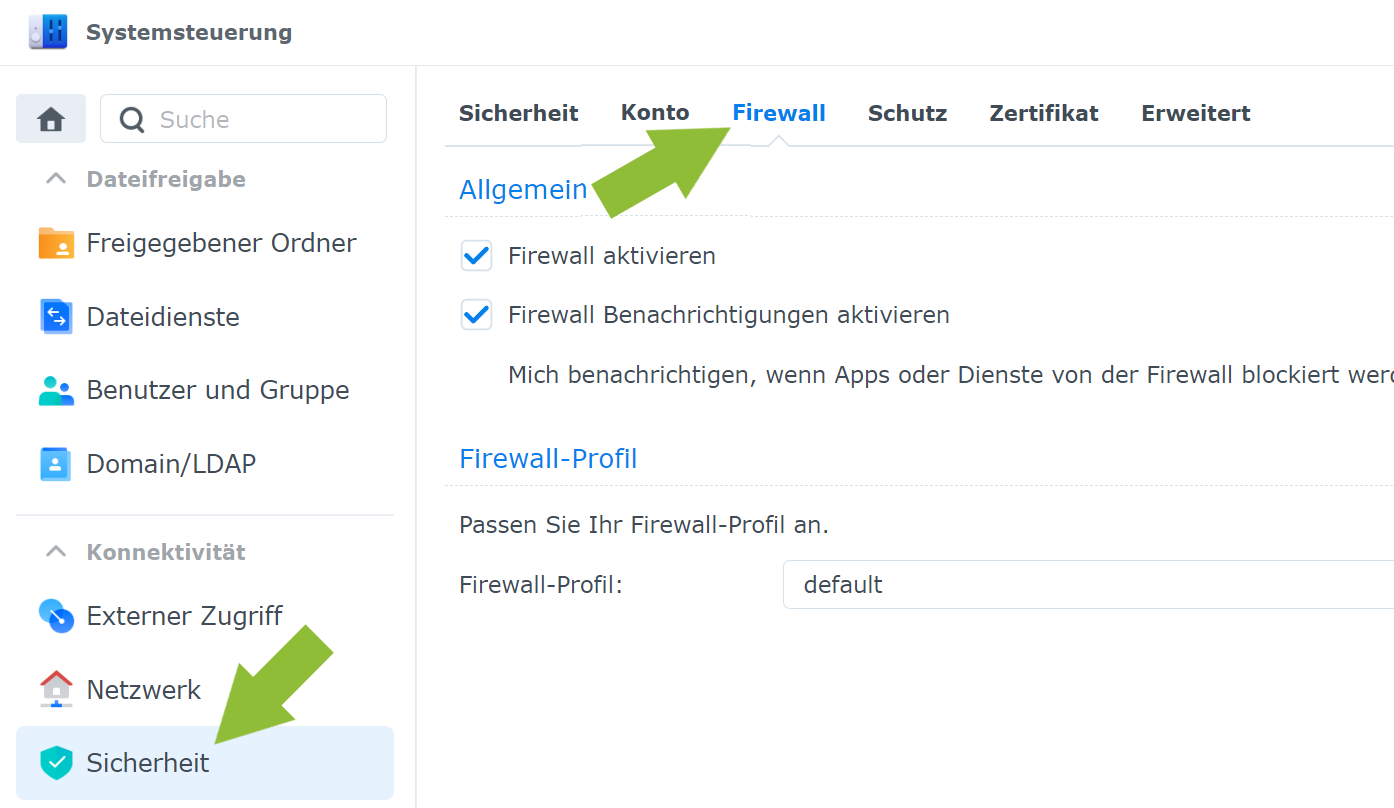1394x808 pixels.
Task: Click the Sicherheit shield icon
Action: [56, 763]
